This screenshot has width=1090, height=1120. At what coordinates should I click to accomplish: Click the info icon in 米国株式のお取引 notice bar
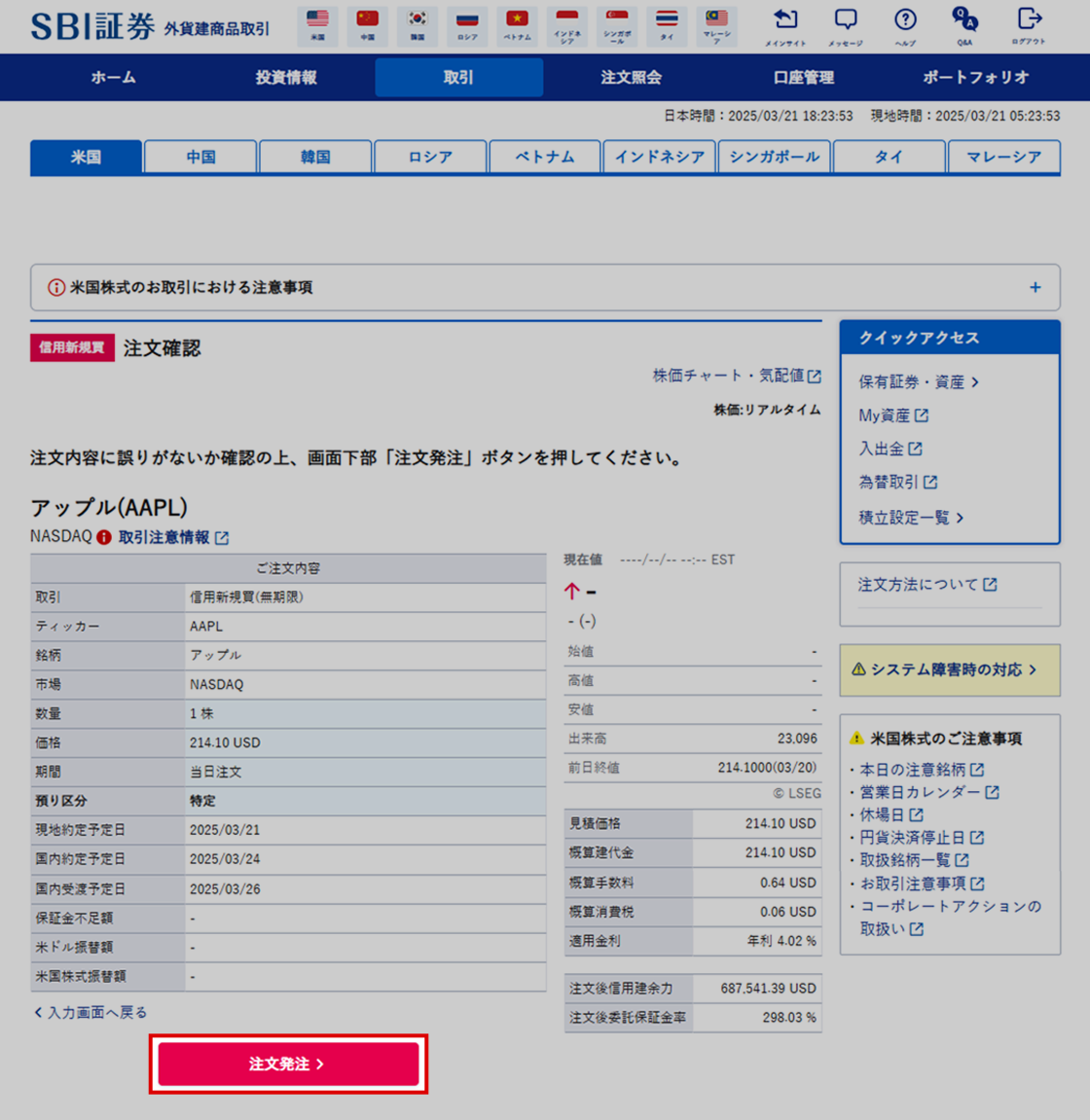coord(55,287)
